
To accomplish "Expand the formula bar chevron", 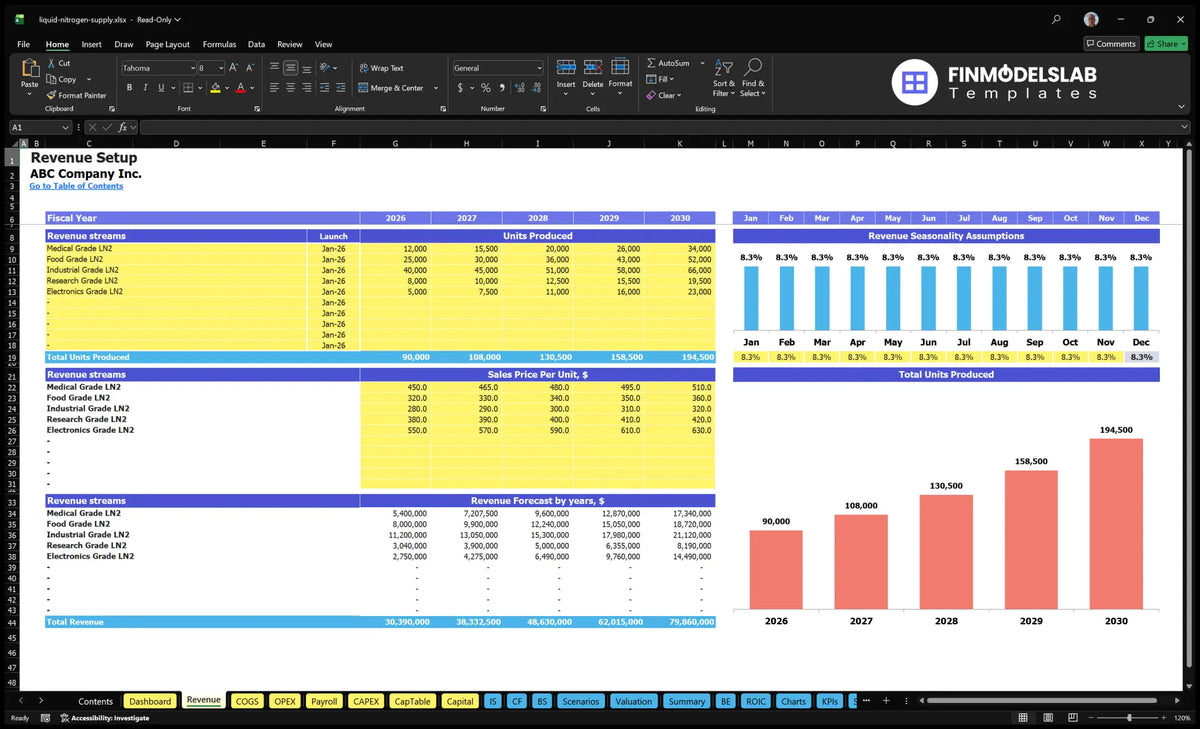I will tap(1184, 127).
